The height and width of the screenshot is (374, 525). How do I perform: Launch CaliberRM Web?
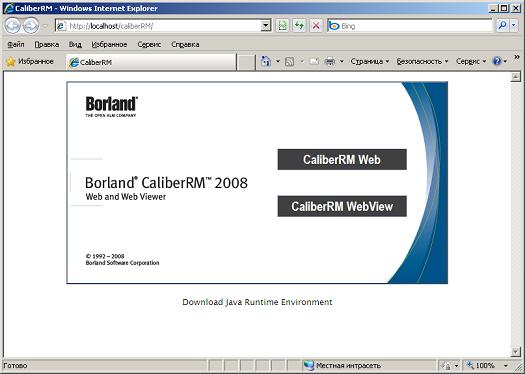[x=342, y=159]
